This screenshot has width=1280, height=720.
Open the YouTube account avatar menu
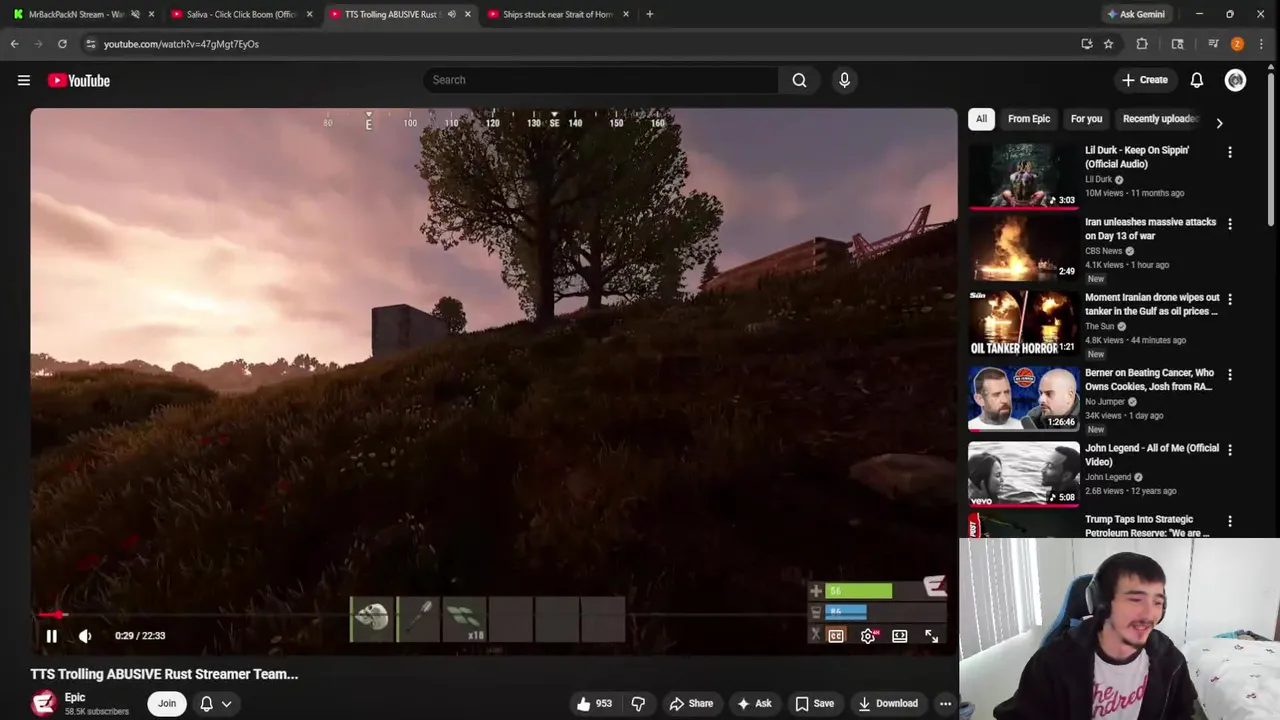click(x=1235, y=80)
